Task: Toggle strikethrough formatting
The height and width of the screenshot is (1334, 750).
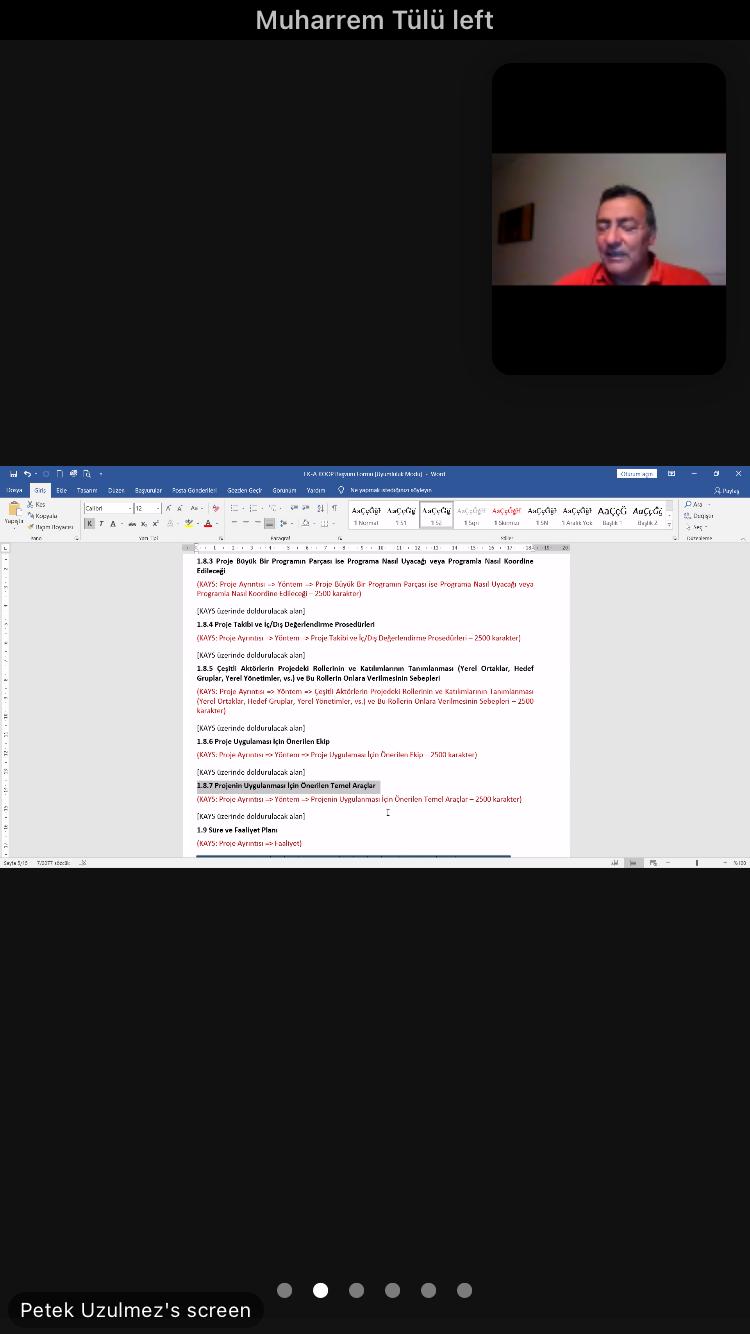Action: [x=132, y=523]
